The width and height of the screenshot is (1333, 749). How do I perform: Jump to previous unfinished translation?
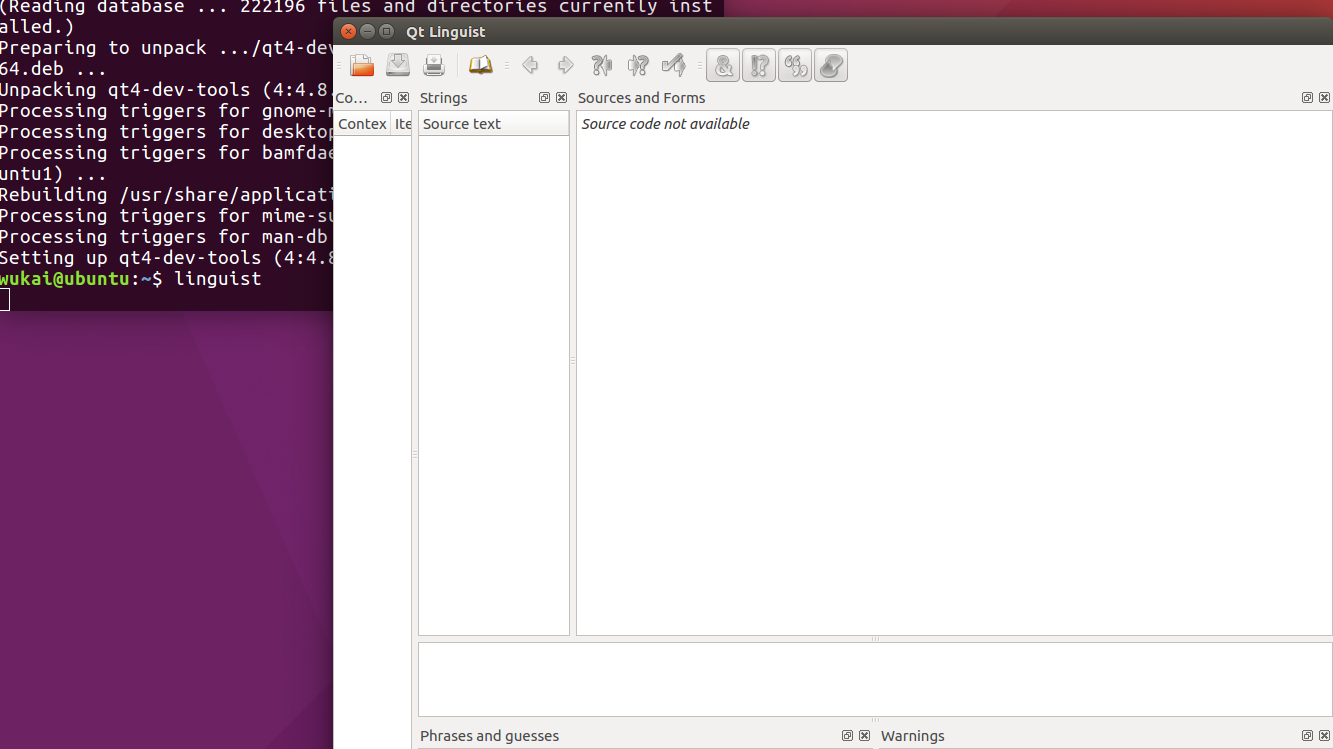point(601,64)
